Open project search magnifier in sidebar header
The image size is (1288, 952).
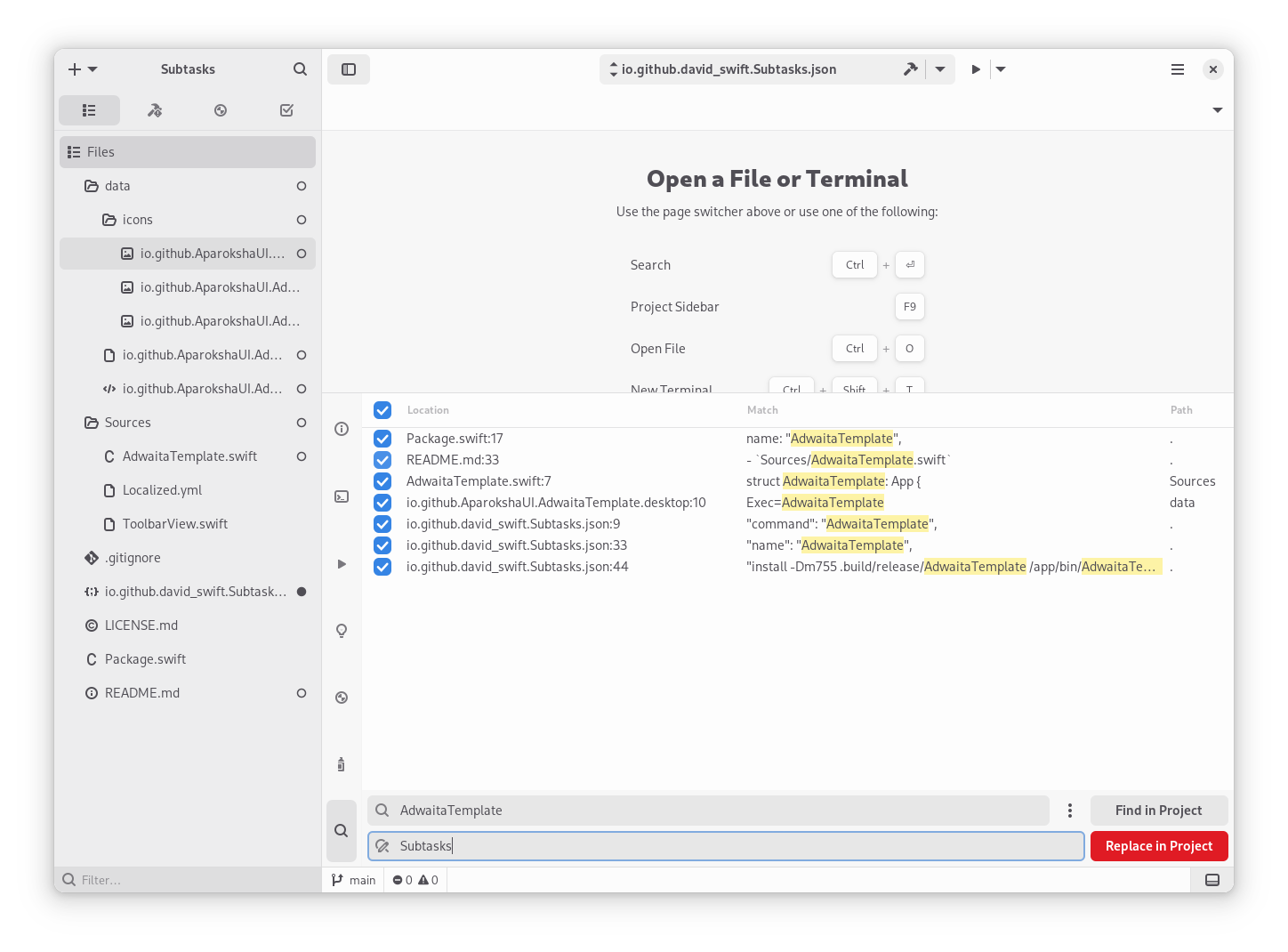(x=300, y=69)
